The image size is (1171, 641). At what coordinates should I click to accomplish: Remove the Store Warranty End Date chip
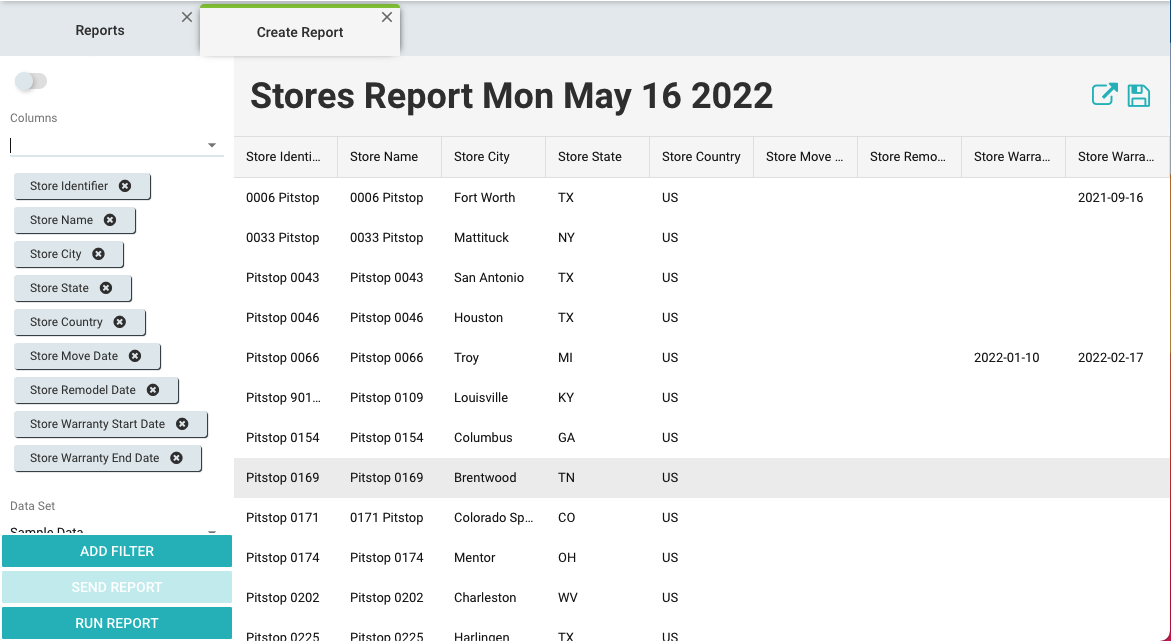tap(177, 458)
